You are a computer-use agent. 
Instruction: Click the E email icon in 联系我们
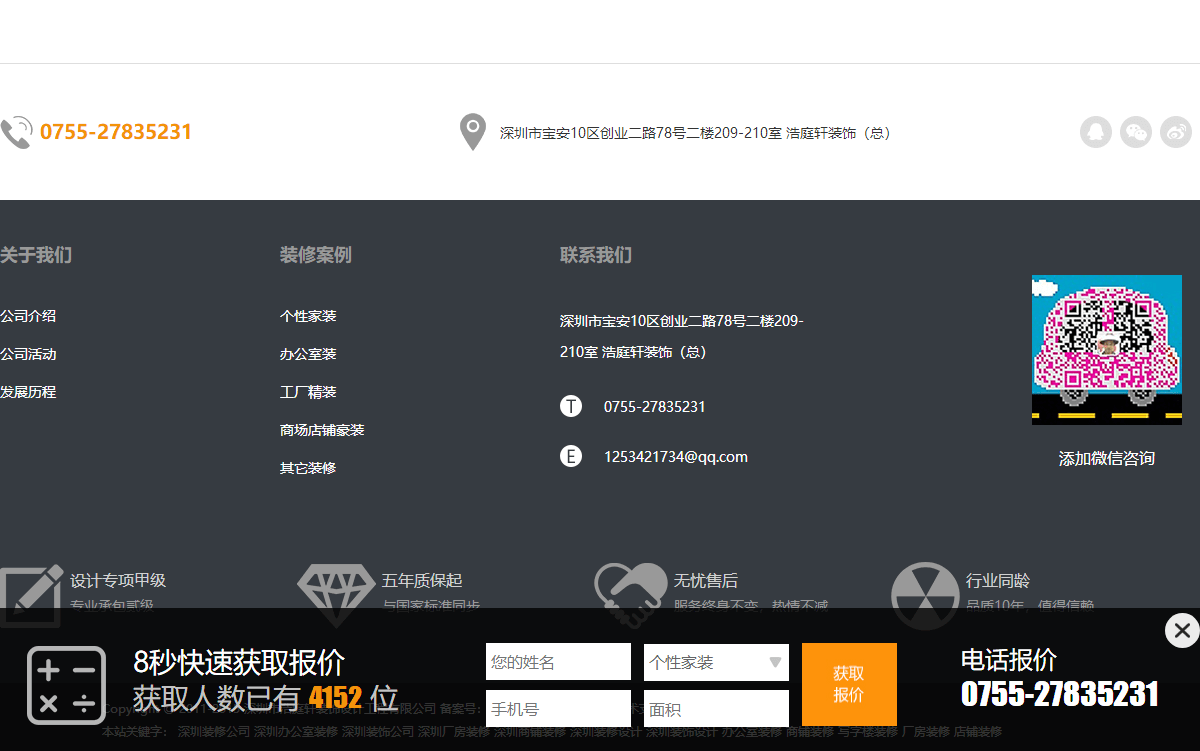pyautogui.click(x=571, y=455)
